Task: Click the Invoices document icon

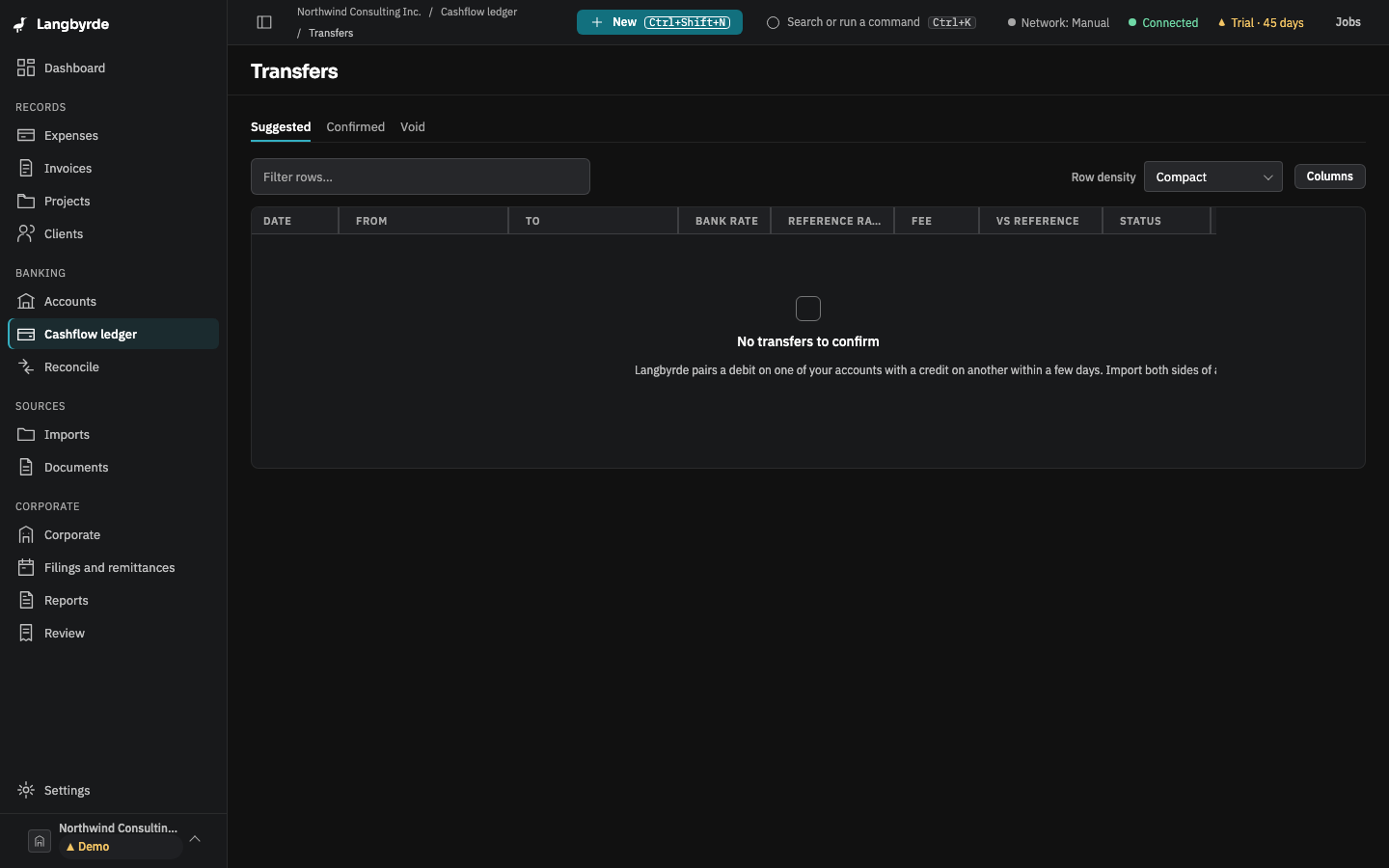Action: pyautogui.click(x=26, y=168)
